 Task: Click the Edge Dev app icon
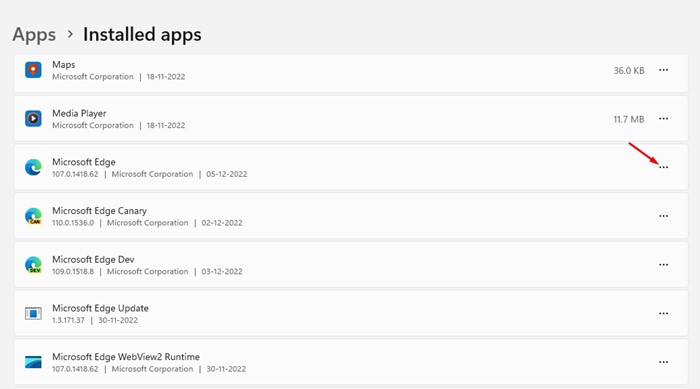point(33,265)
